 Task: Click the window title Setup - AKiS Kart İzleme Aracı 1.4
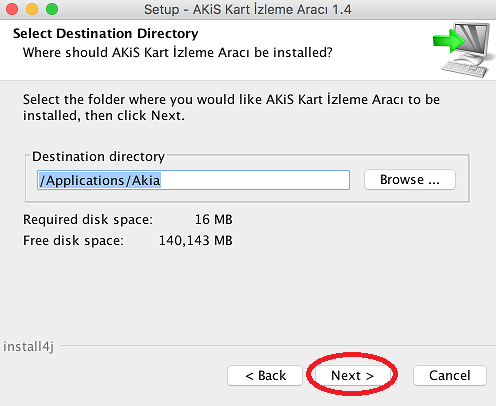pos(248,9)
